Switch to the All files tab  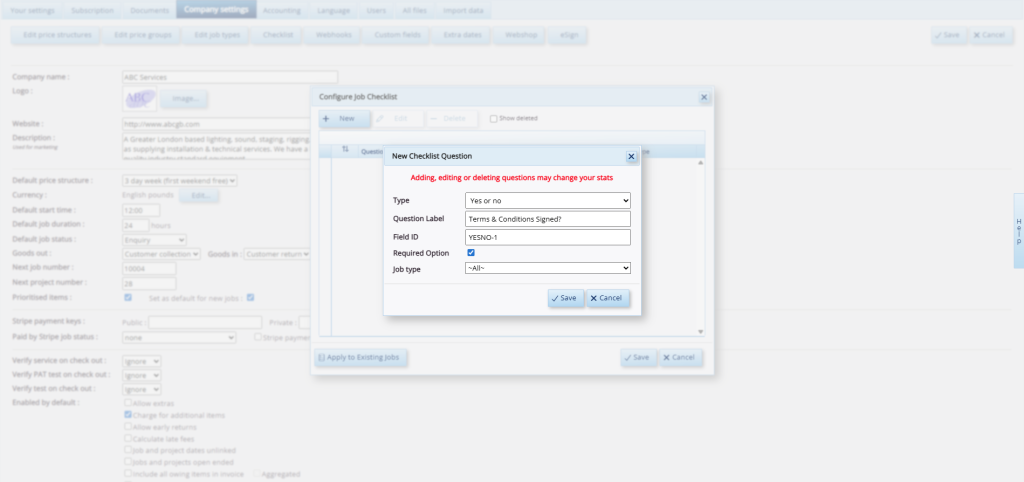[x=415, y=10]
